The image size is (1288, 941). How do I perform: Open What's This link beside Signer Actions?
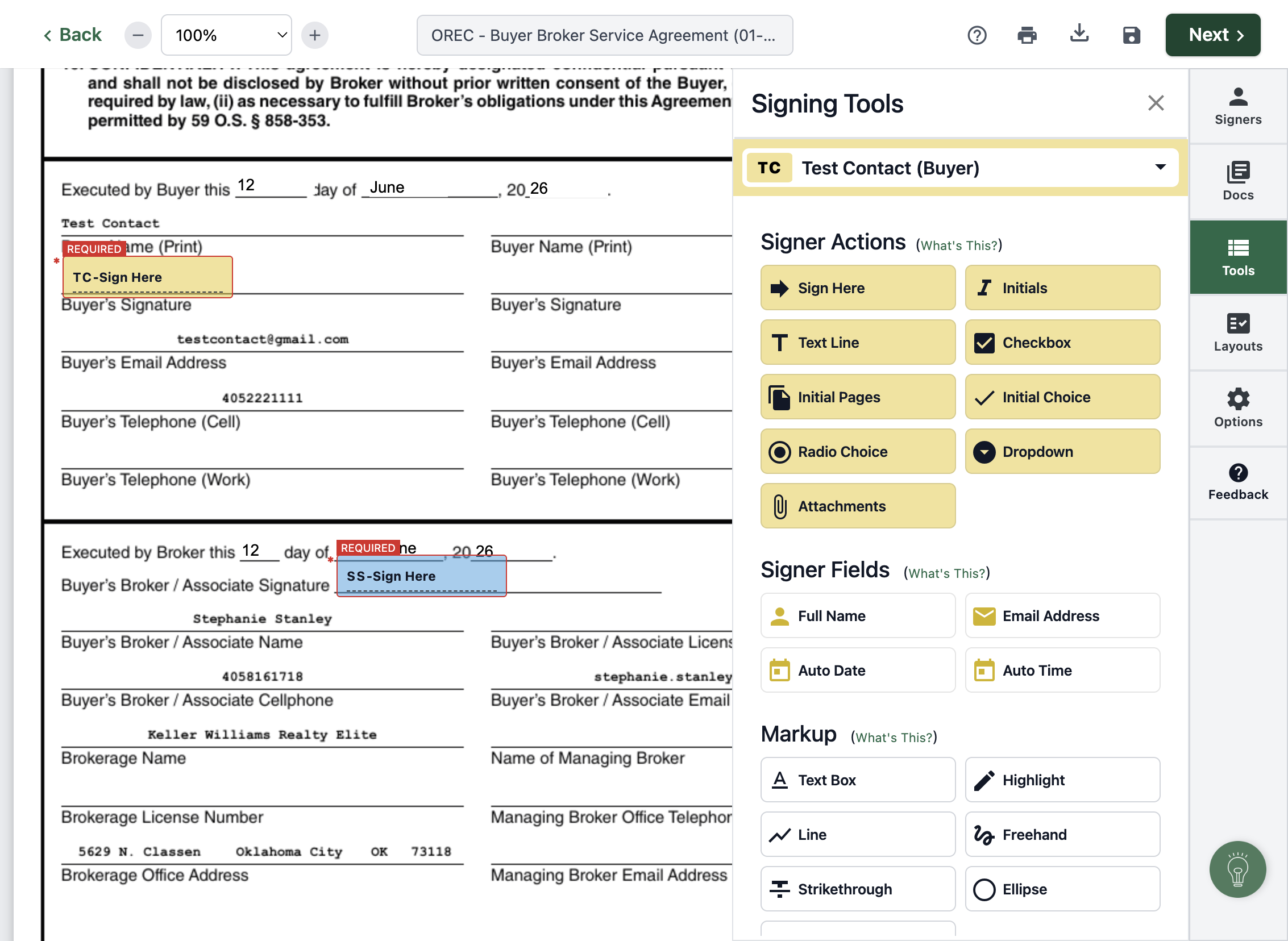[x=959, y=245]
